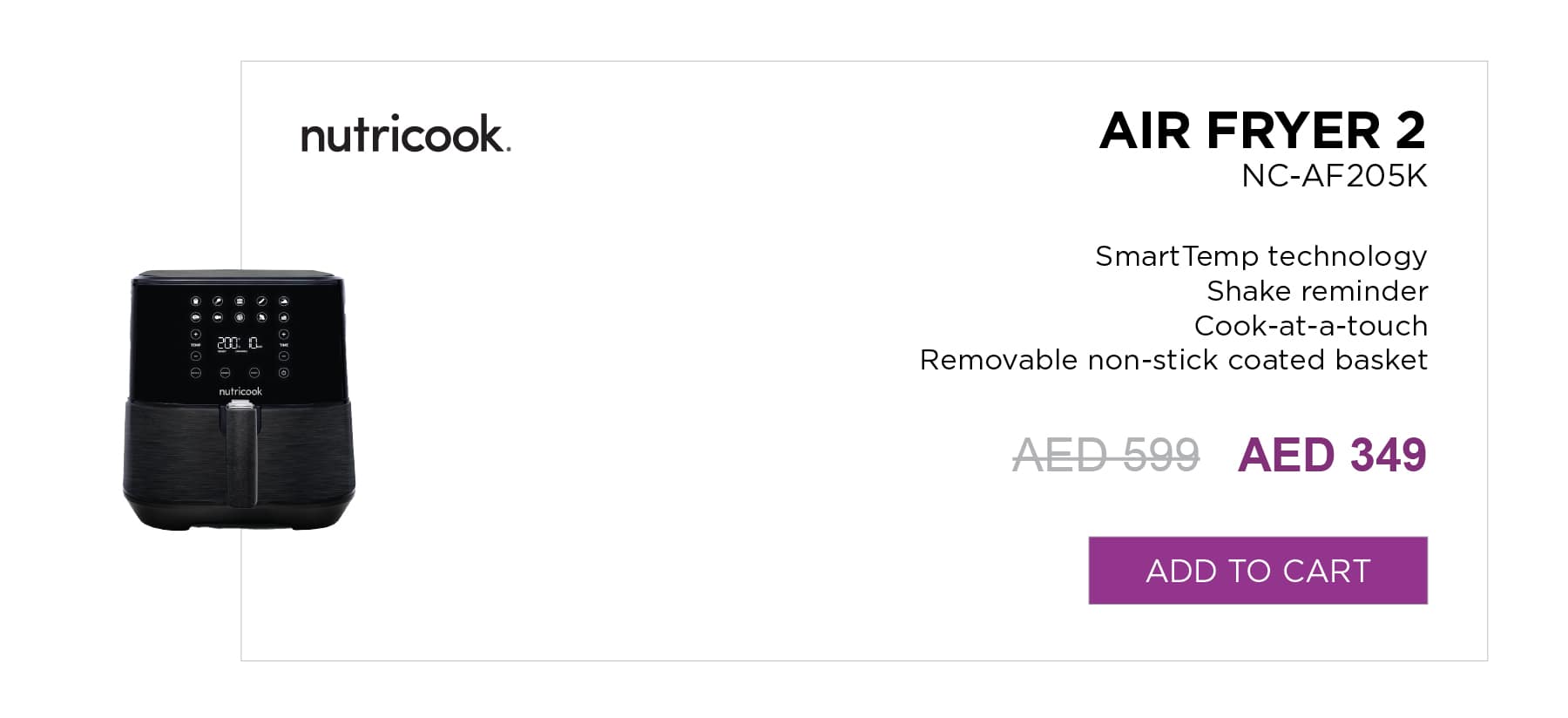Tap the temperature minus icon on fryer
Image resolution: width=1568 pixels, height=718 pixels.
[x=196, y=356]
